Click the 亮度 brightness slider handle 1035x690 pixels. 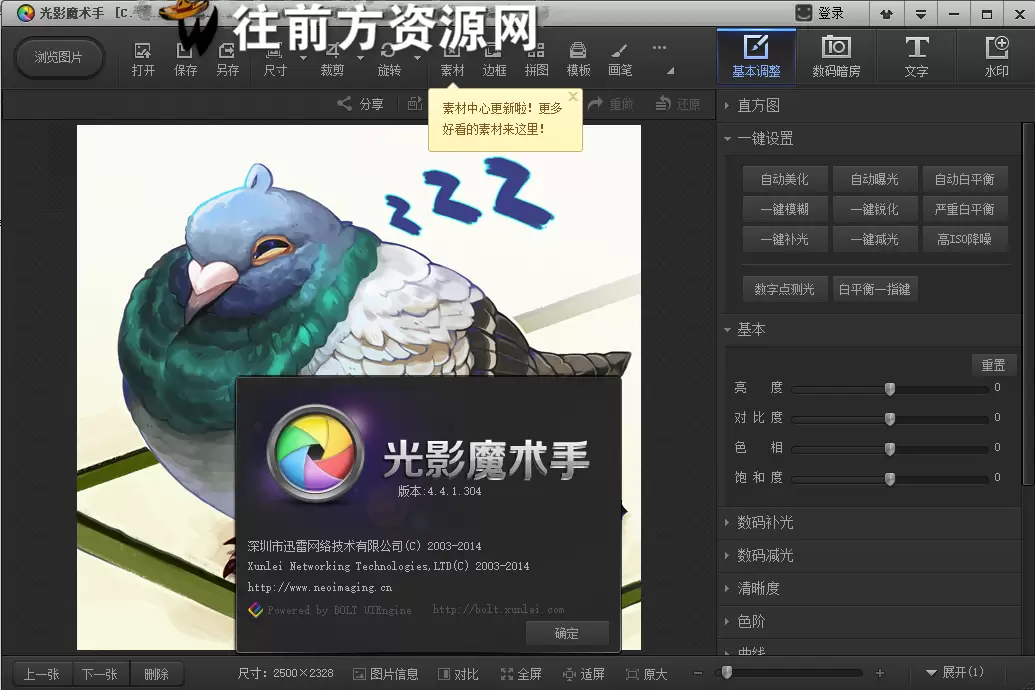point(890,389)
